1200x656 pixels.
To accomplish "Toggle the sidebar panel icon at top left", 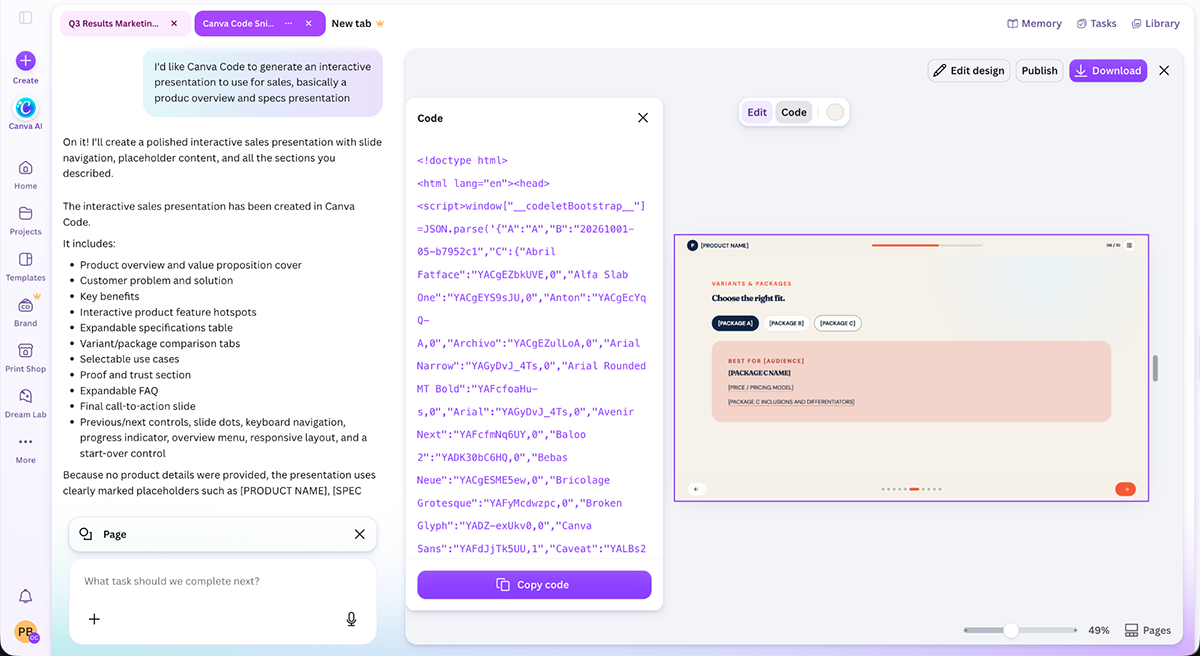I will 25,18.
